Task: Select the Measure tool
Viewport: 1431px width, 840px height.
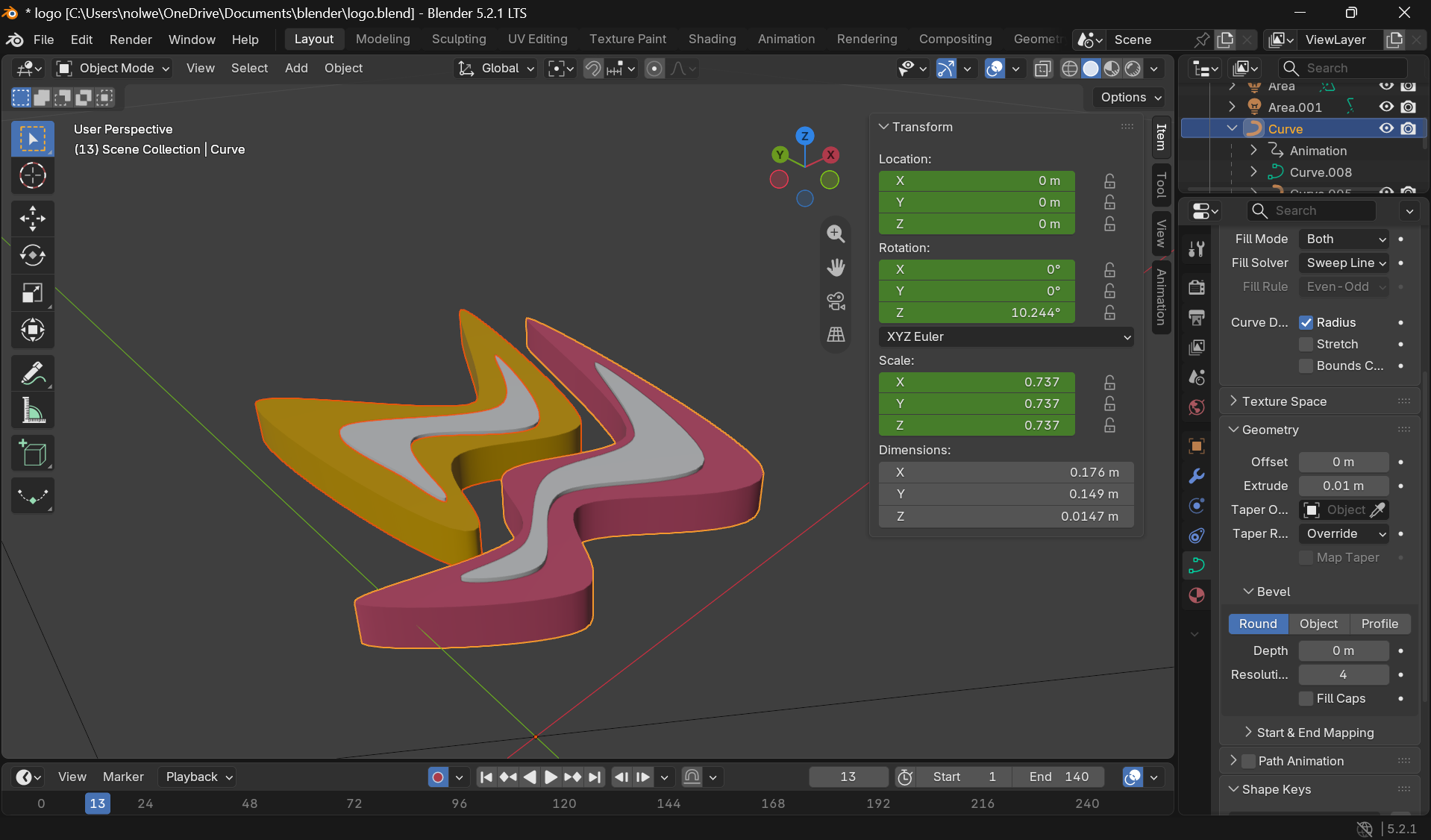Action: (33, 410)
